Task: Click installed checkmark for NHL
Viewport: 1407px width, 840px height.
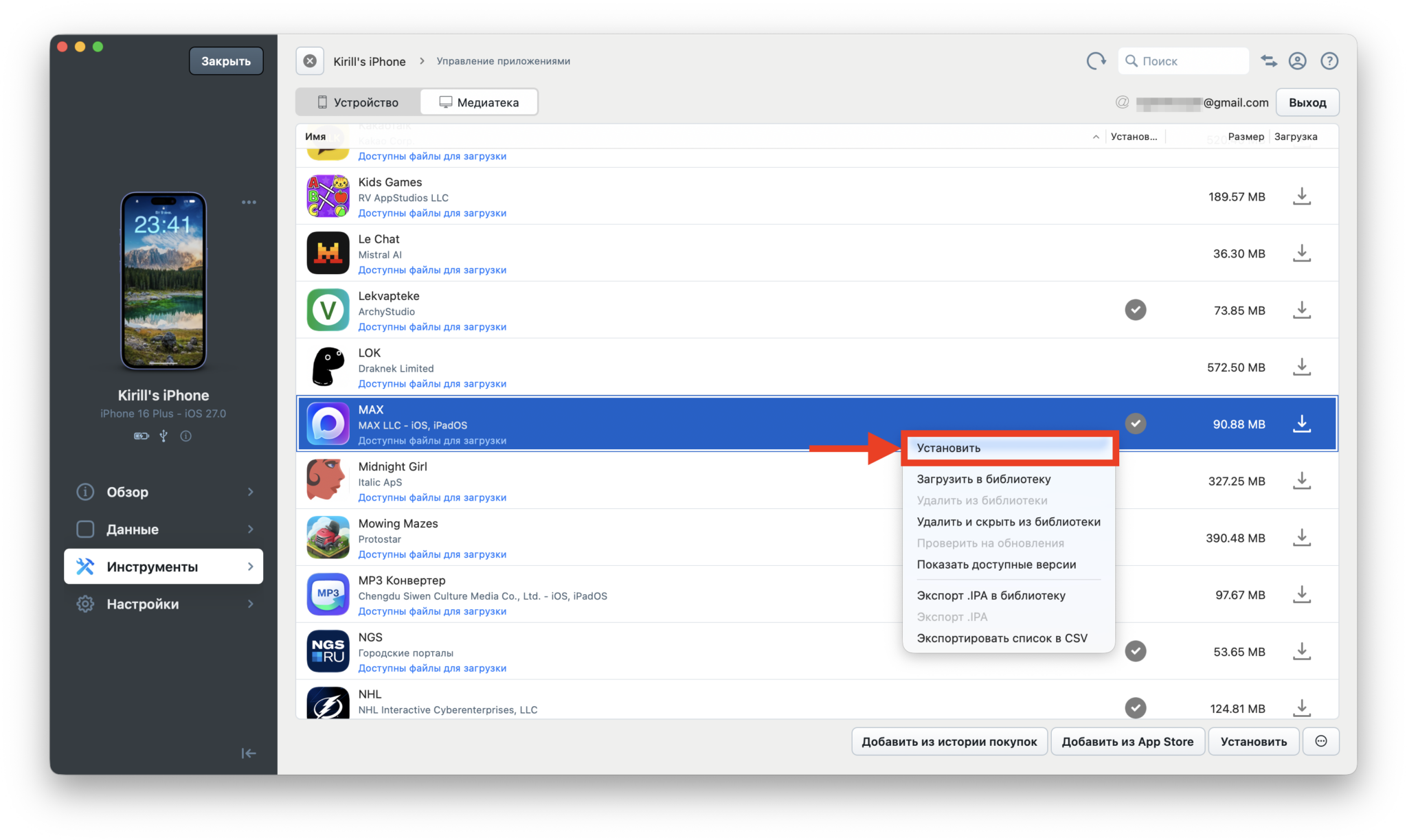Action: [1135, 707]
